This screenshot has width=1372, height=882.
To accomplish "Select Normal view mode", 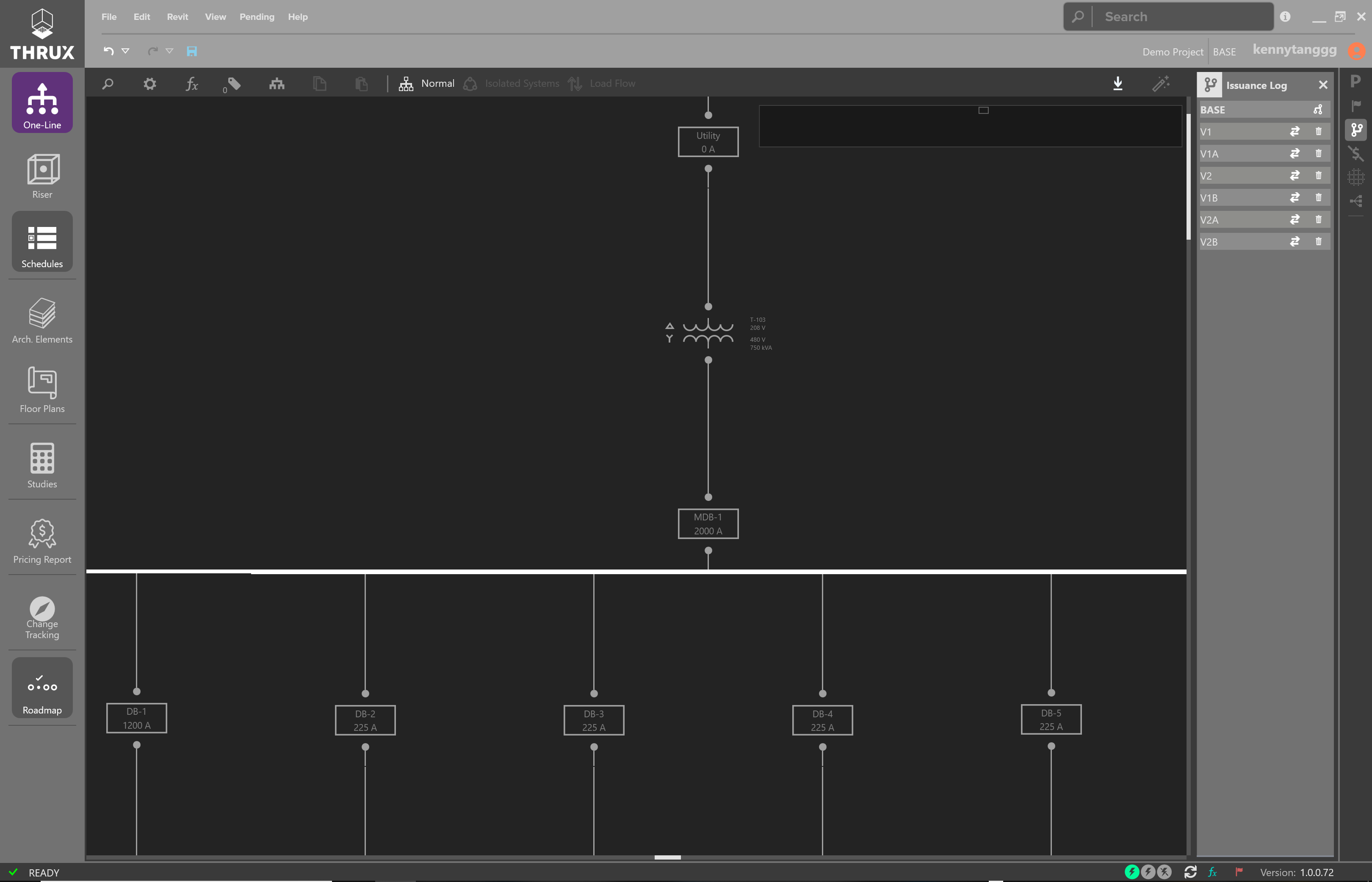I will click(426, 83).
